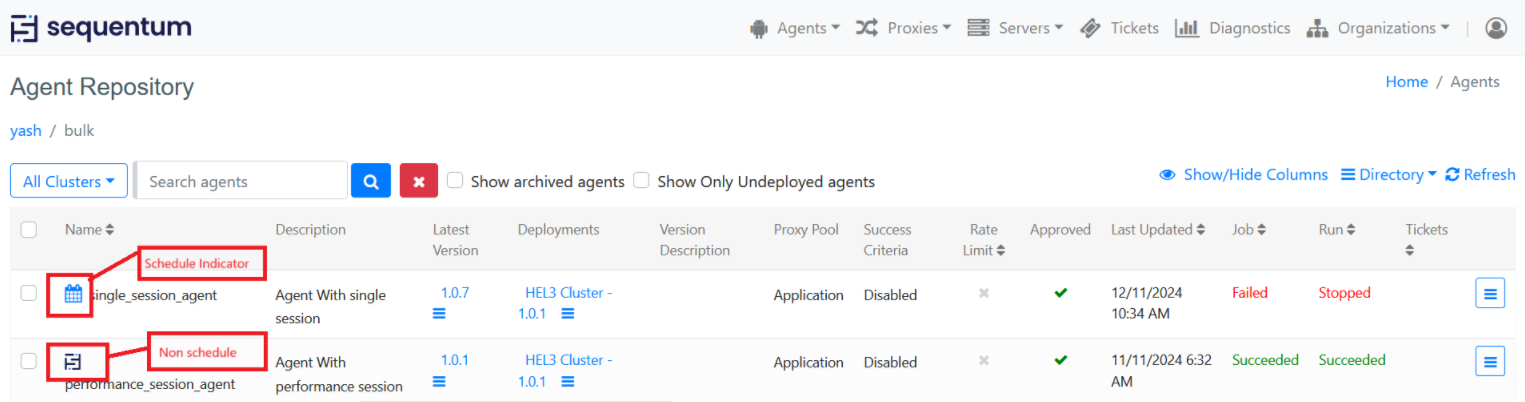Enable Show archived agents checkbox
Image resolution: width=1525 pixels, height=402 pixels.
[x=455, y=181]
